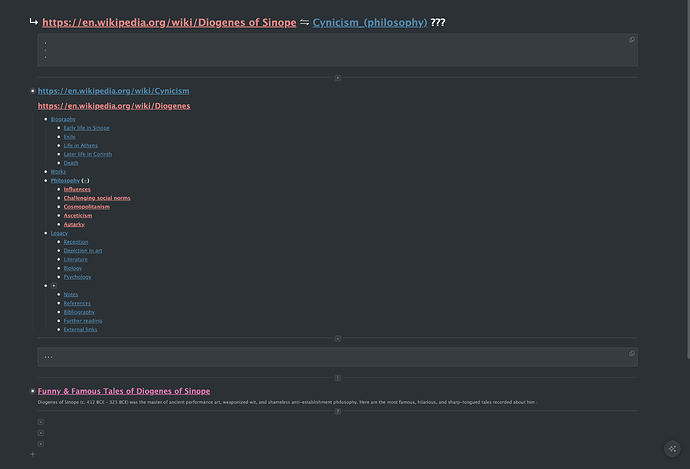Viewport: 690px width, 469px height.
Task: Open Later life in Corinth link
Action: tap(88, 154)
